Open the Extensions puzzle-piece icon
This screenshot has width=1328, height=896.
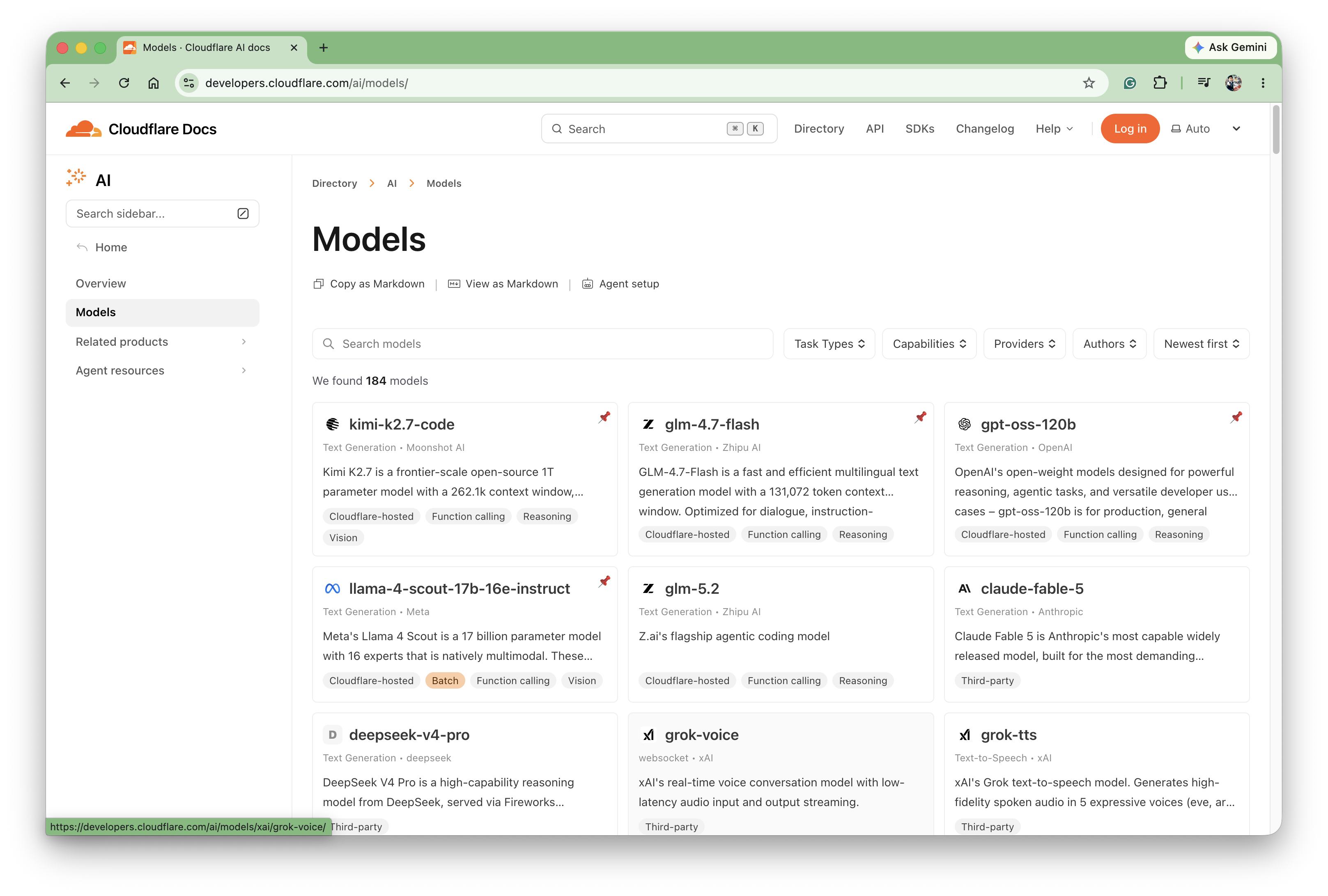coord(1159,83)
